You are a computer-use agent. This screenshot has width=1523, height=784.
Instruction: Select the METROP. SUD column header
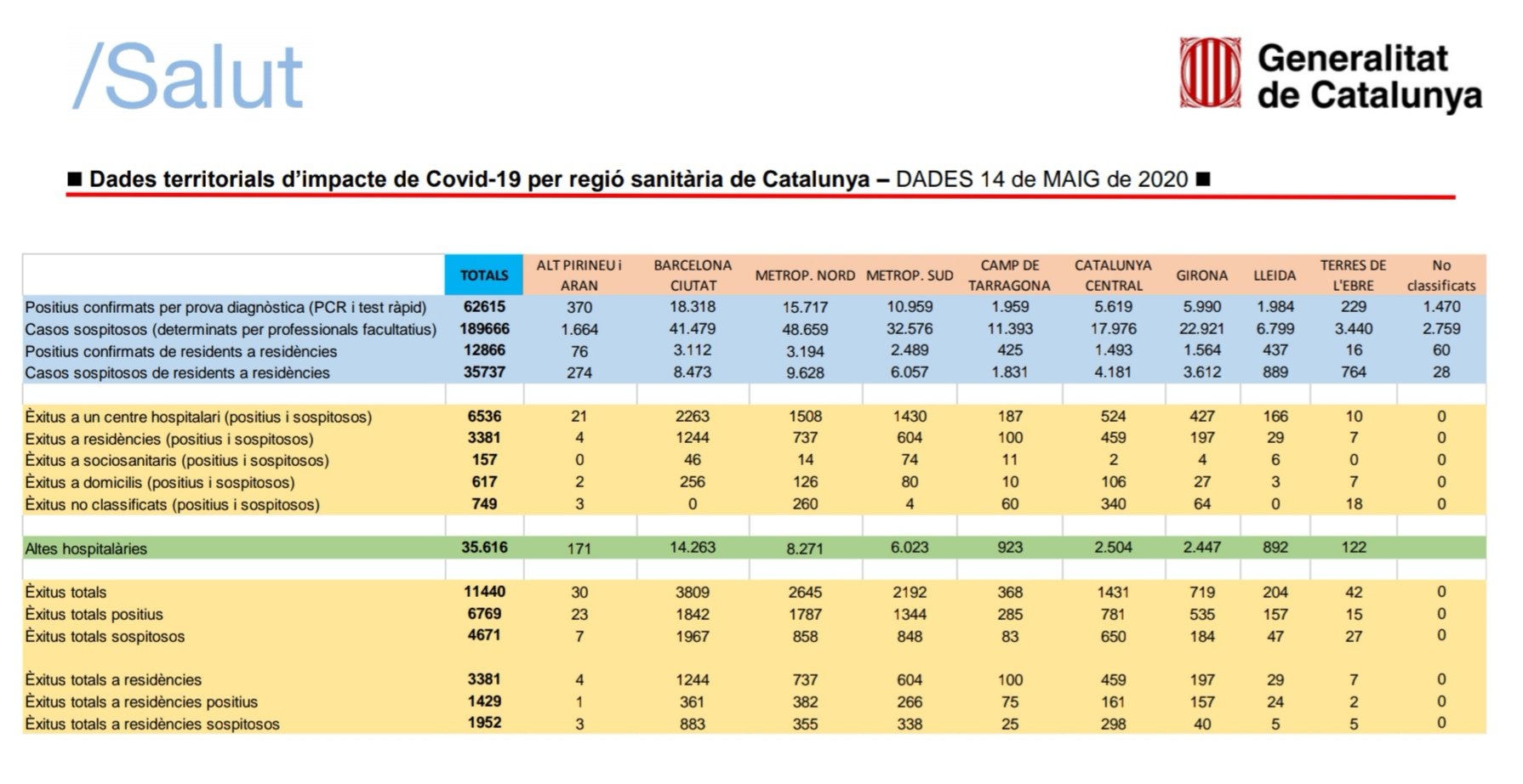910,275
